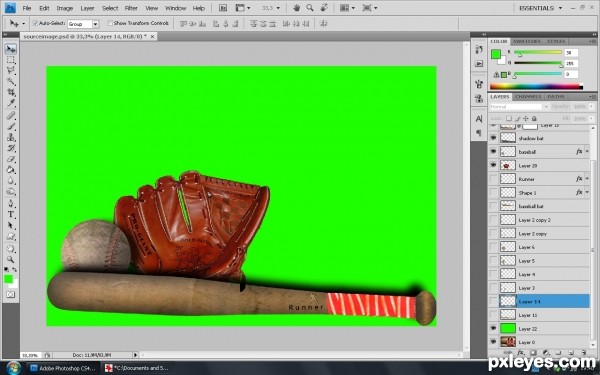The width and height of the screenshot is (600, 375).
Task: Open the C:/Documents and S... taskbar window
Action: (137, 368)
